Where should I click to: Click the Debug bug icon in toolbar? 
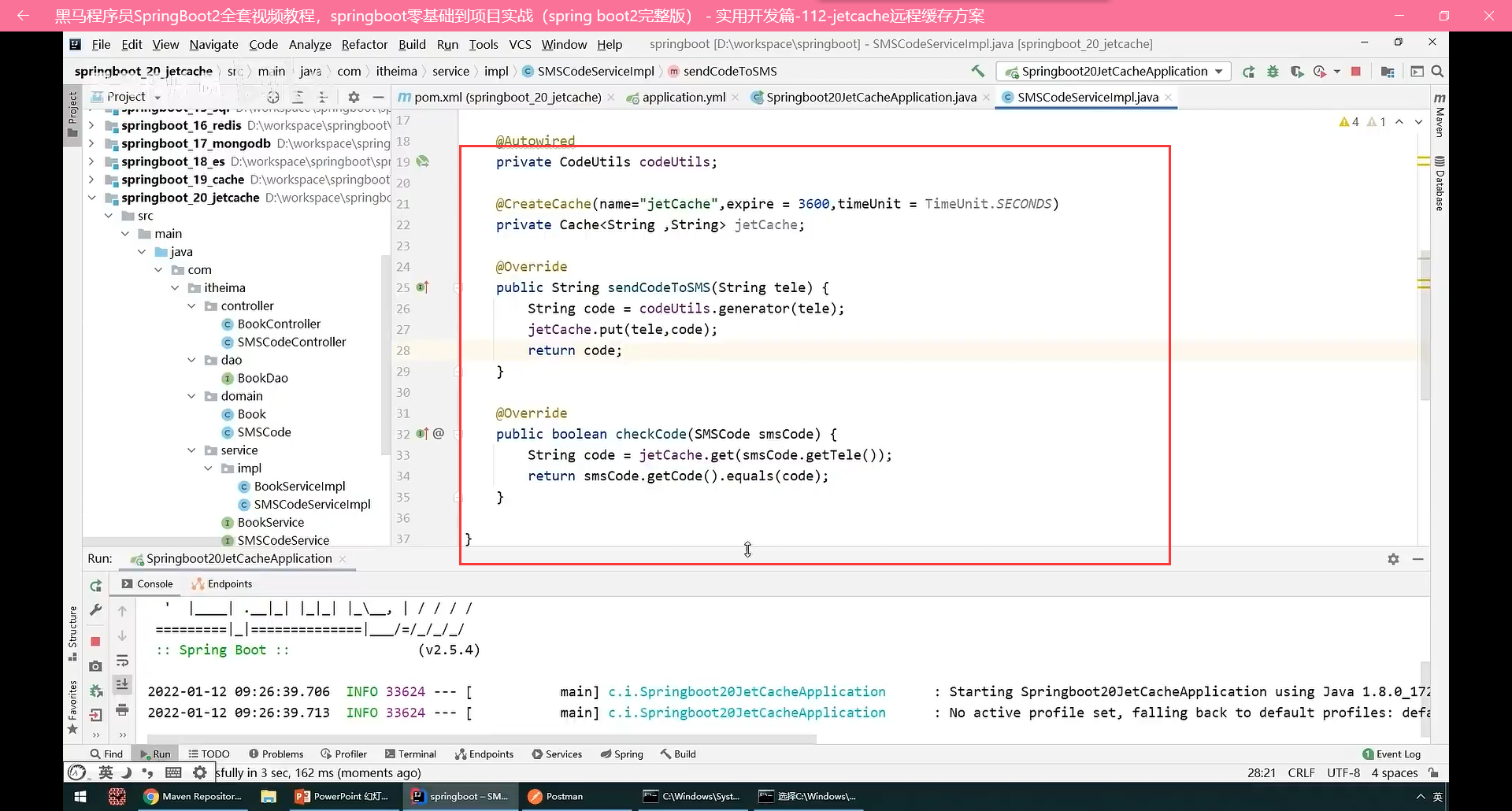click(x=1273, y=72)
